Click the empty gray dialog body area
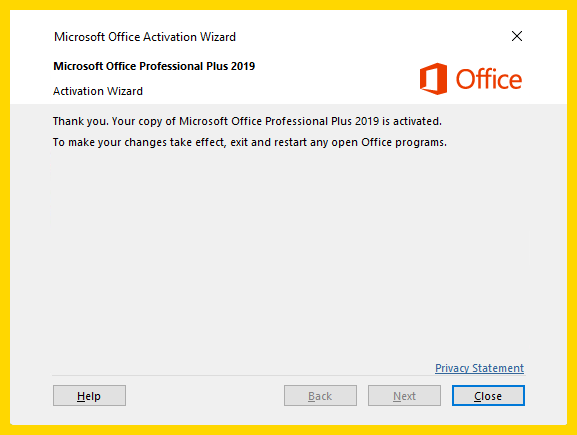577x435 pixels. [x=288, y=254]
